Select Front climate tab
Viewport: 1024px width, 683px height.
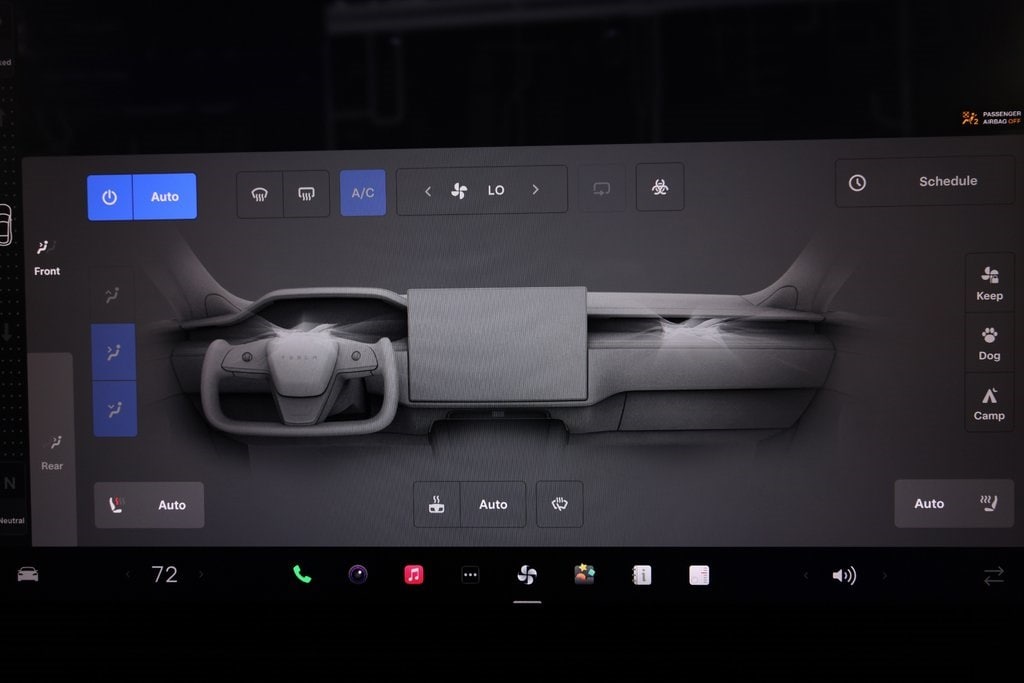pos(46,256)
